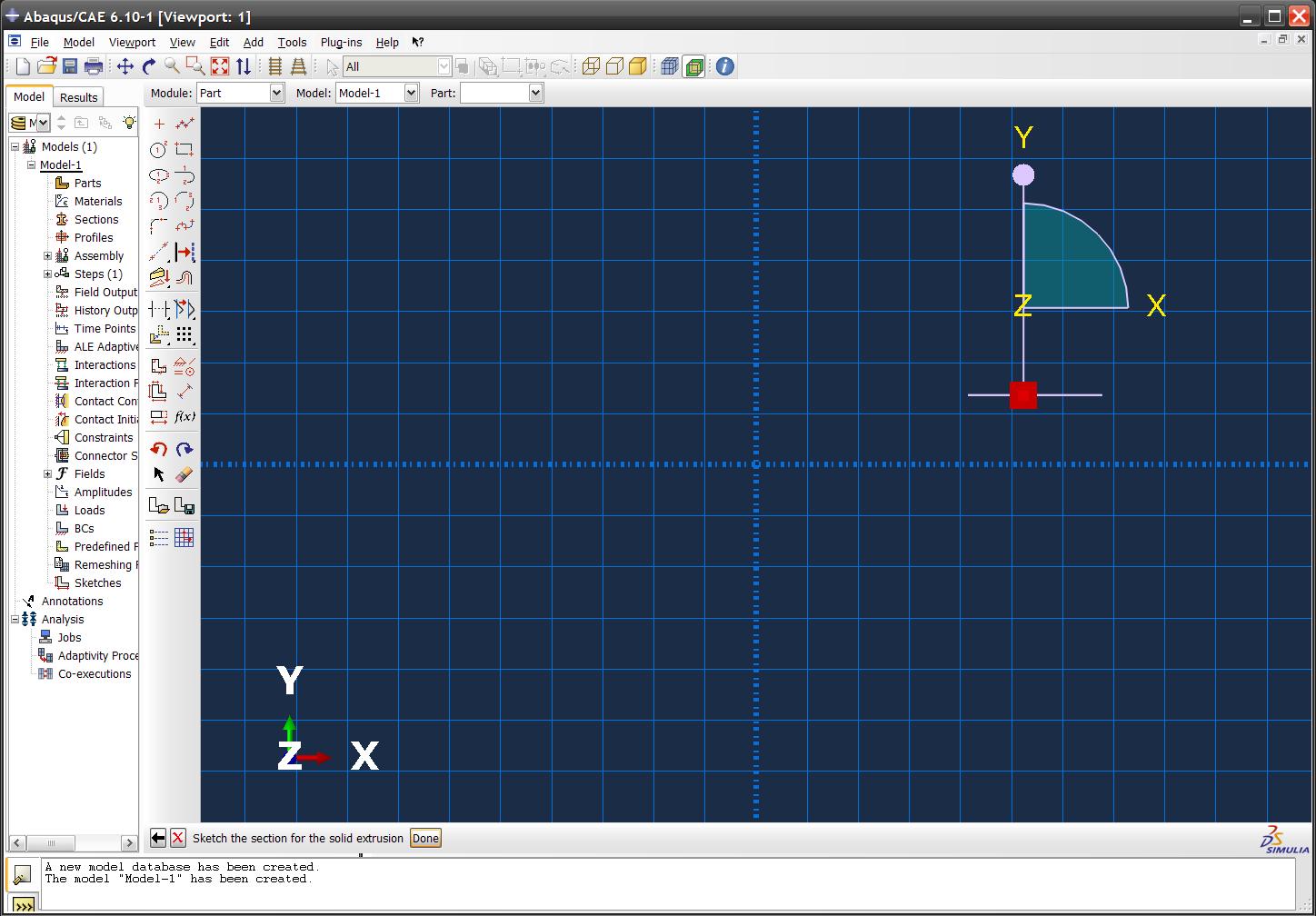1316x916 pixels.
Task: Toggle hidden line render style
Action: 614,66
